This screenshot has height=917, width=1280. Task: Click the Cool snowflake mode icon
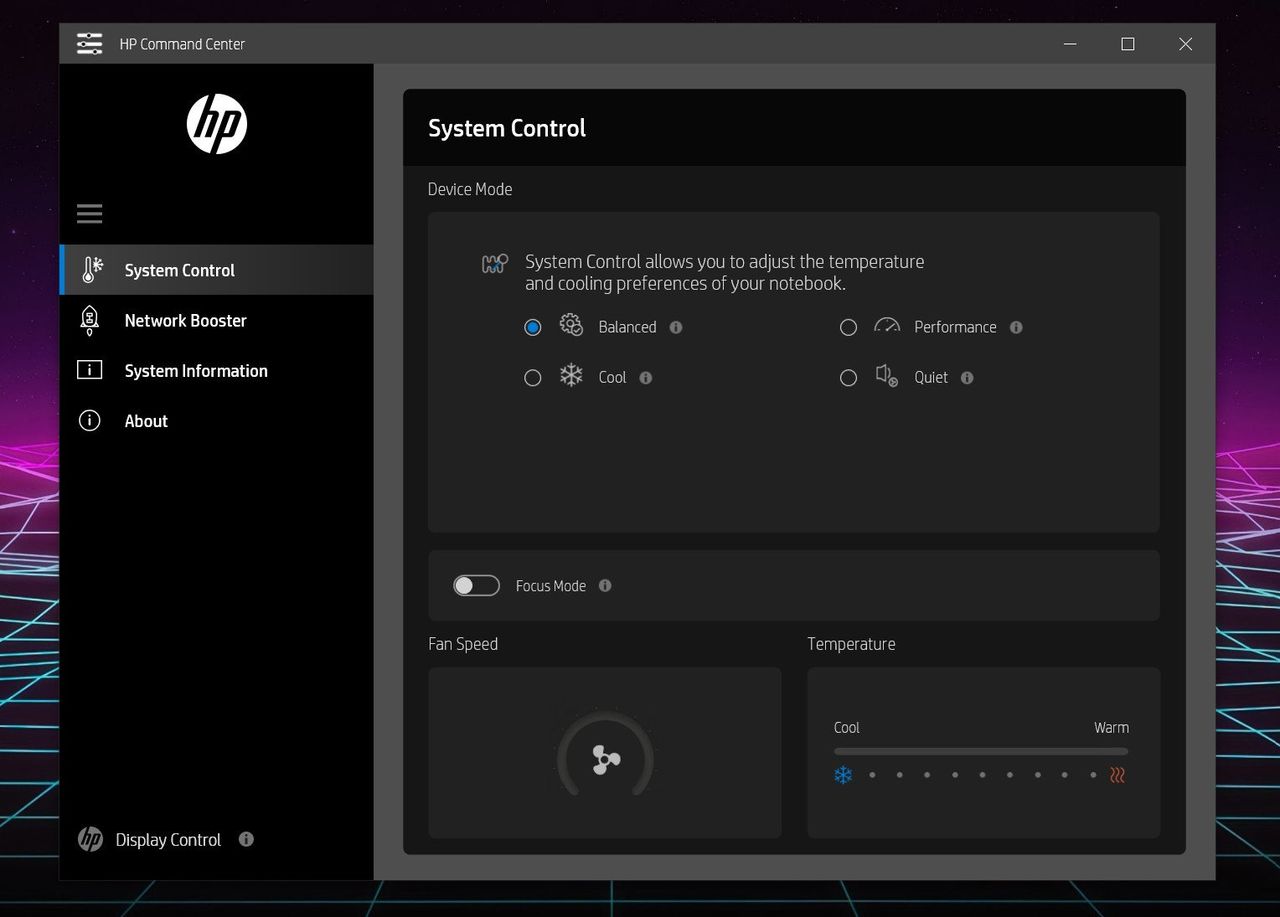[571, 376]
